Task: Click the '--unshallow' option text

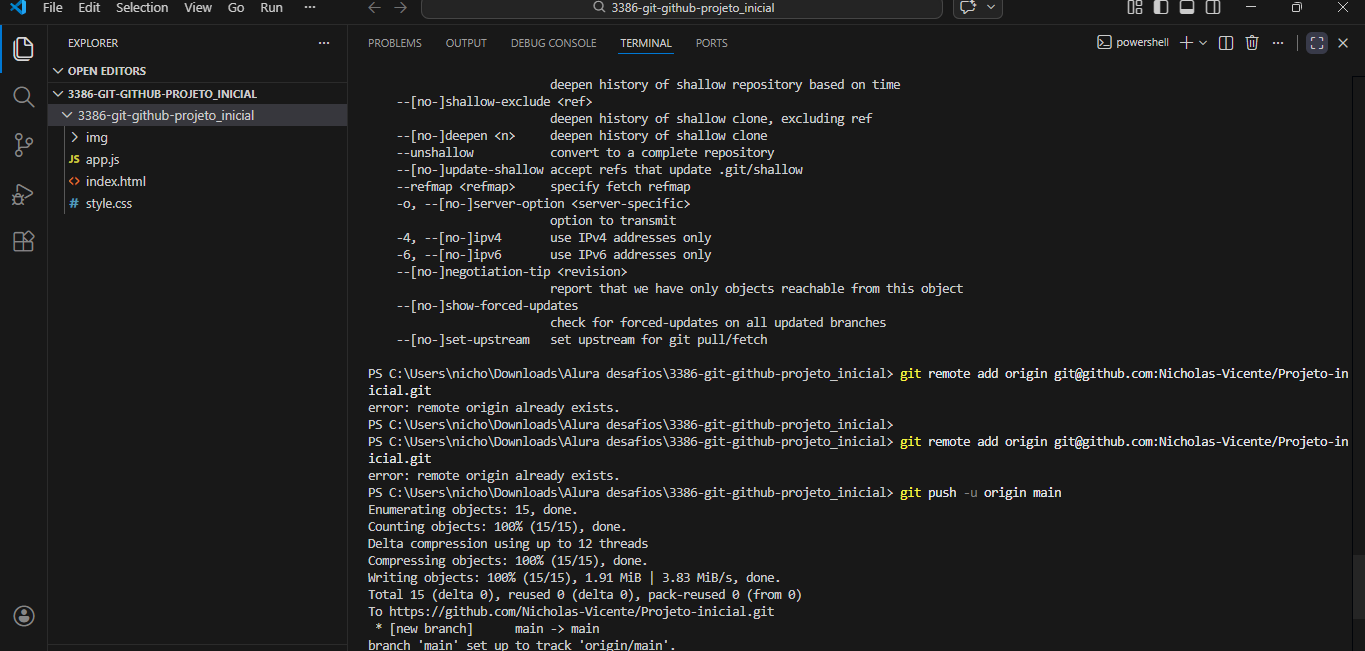Action: pos(435,153)
